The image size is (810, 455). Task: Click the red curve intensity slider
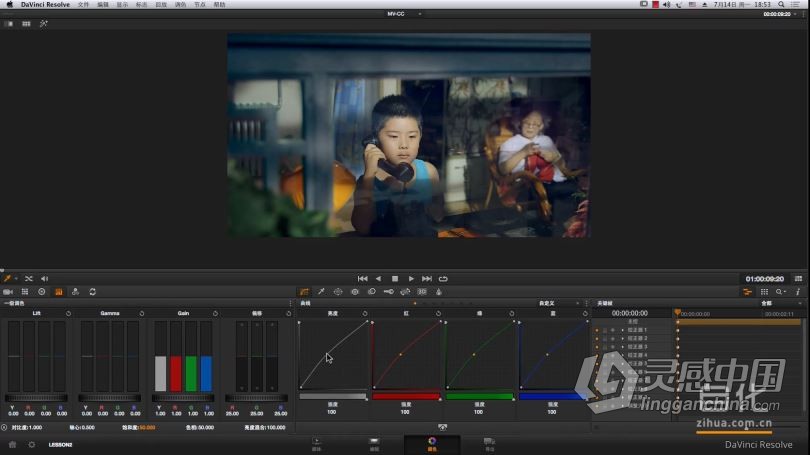(x=406, y=397)
